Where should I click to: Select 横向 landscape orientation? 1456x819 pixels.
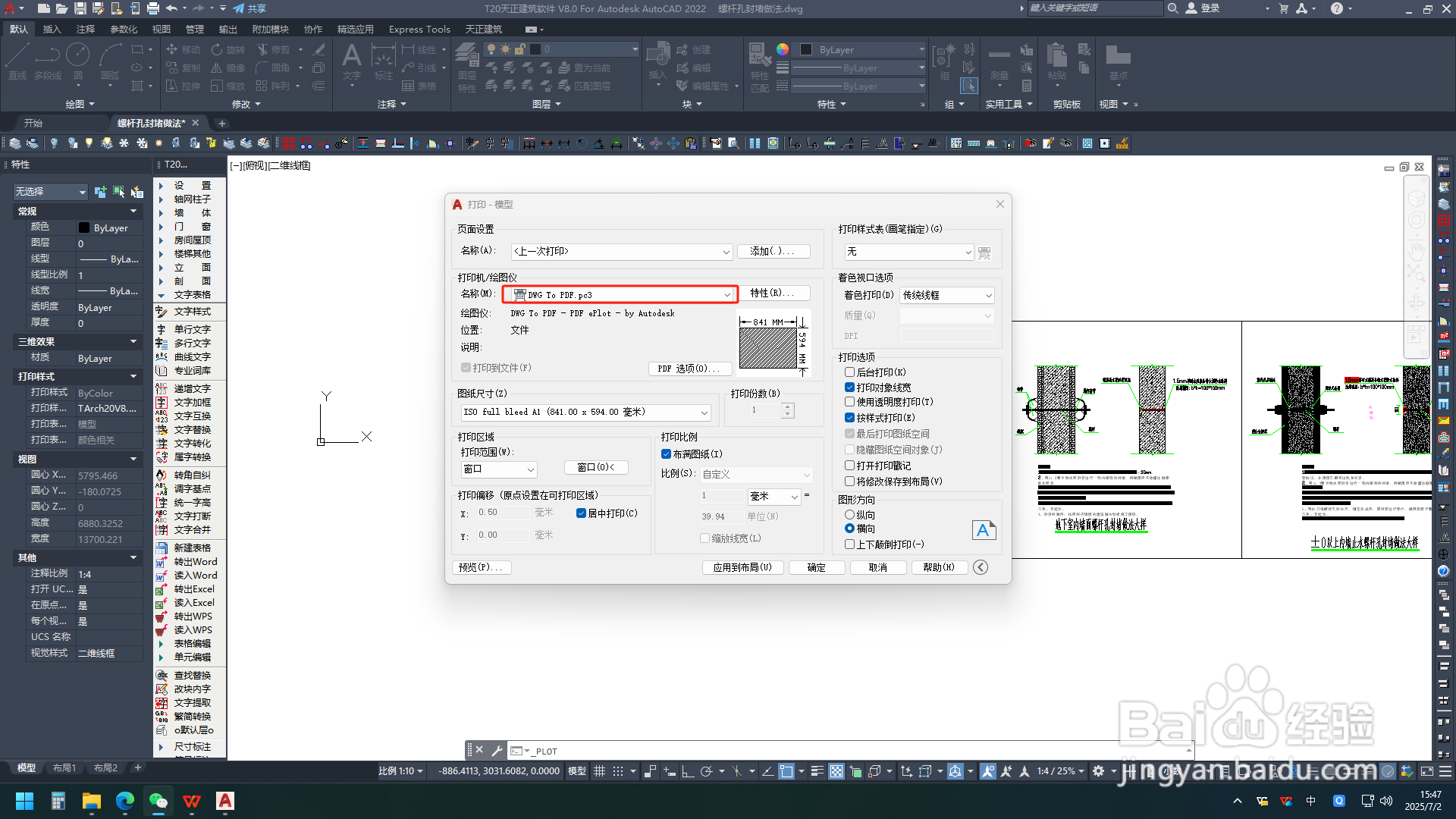(849, 529)
